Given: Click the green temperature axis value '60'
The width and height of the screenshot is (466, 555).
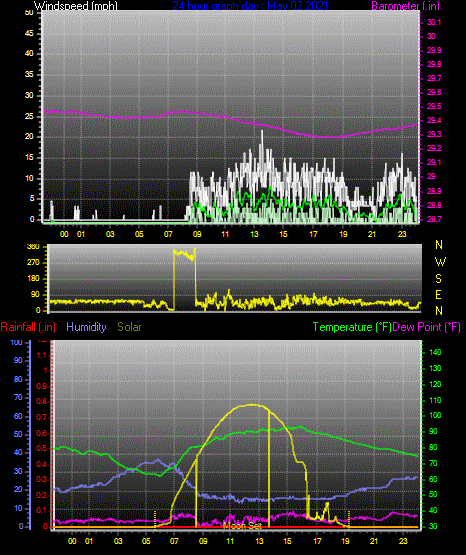Looking at the screenshot, I should click(433, 479).
